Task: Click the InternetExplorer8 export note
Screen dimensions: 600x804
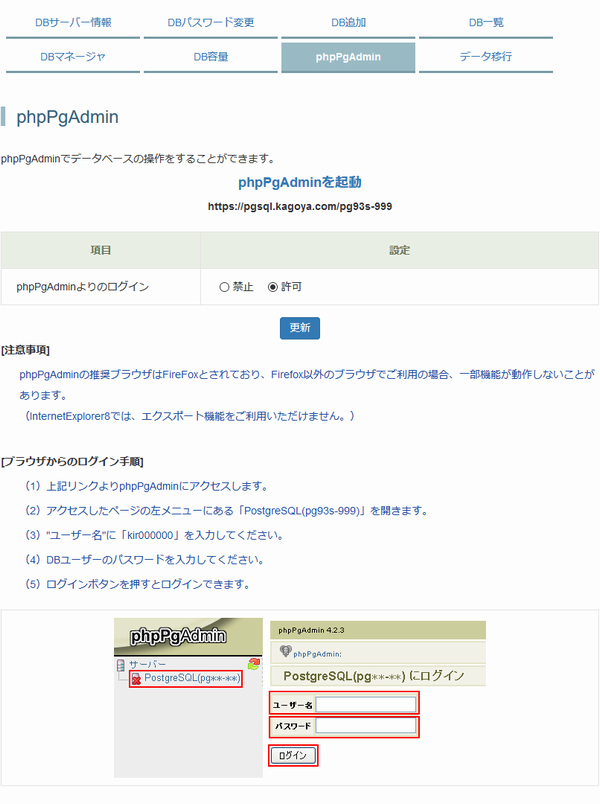Action: pos(189,416)
